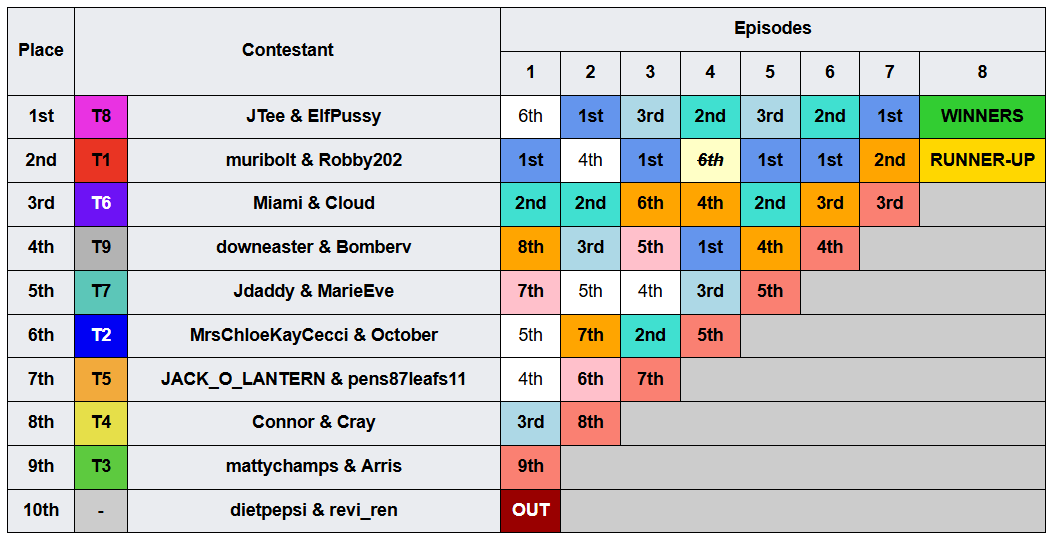
Task: Select the 9th place result for mattychamps
Action: click(530, 466)
